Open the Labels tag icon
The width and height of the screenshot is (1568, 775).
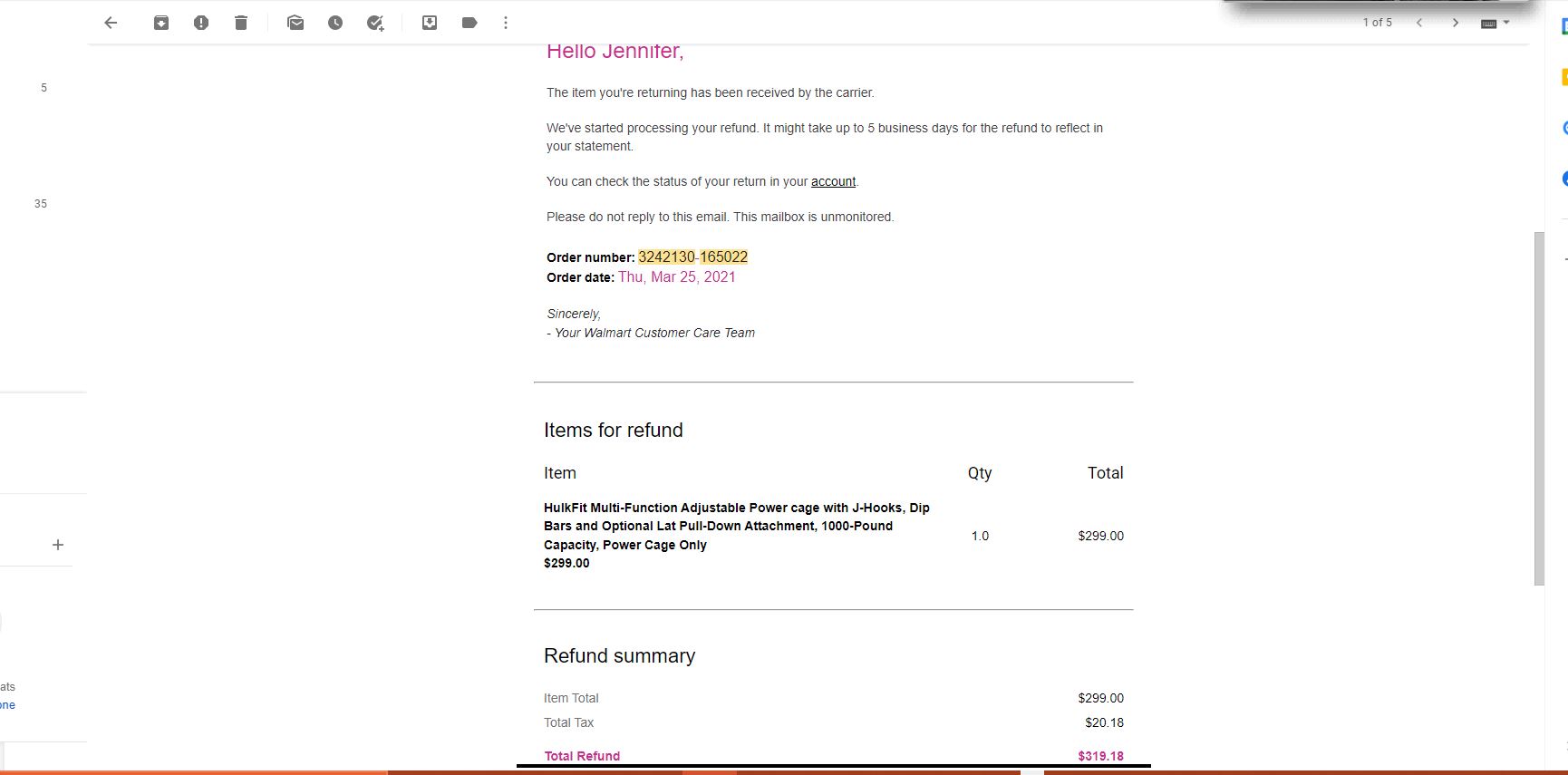[x=469, y=23]
